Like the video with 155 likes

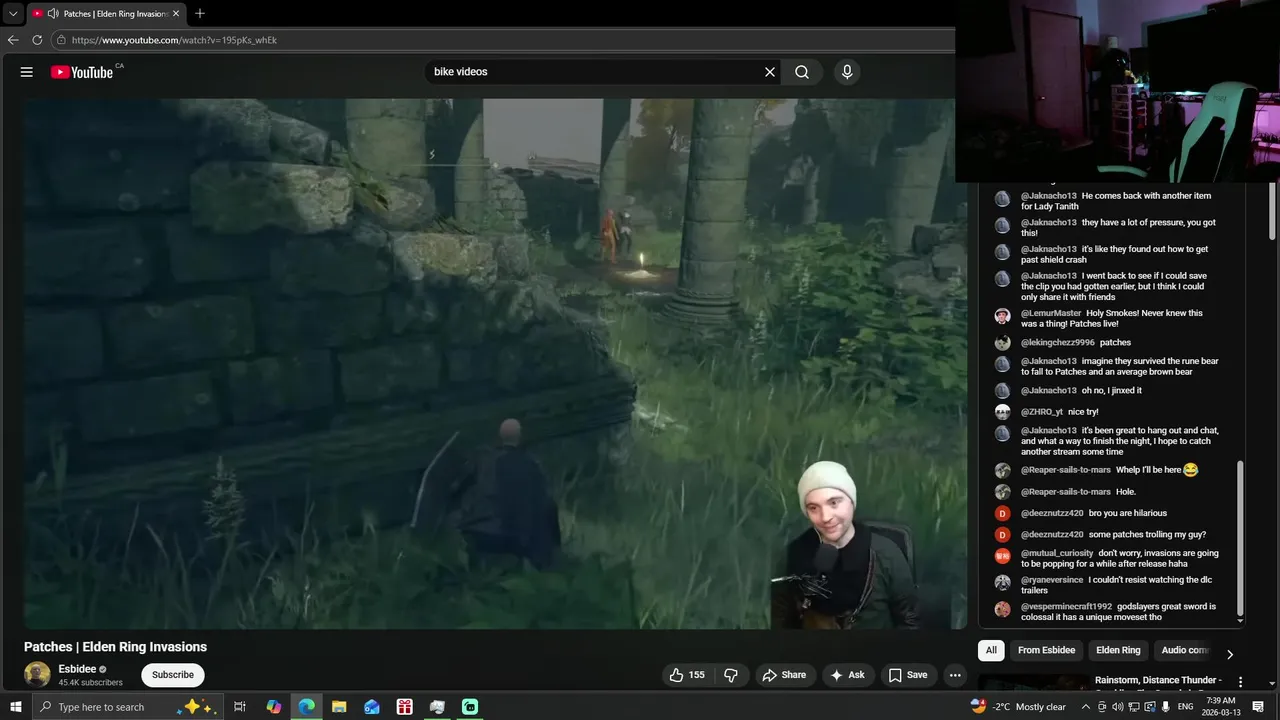click(x=688, y=675)
